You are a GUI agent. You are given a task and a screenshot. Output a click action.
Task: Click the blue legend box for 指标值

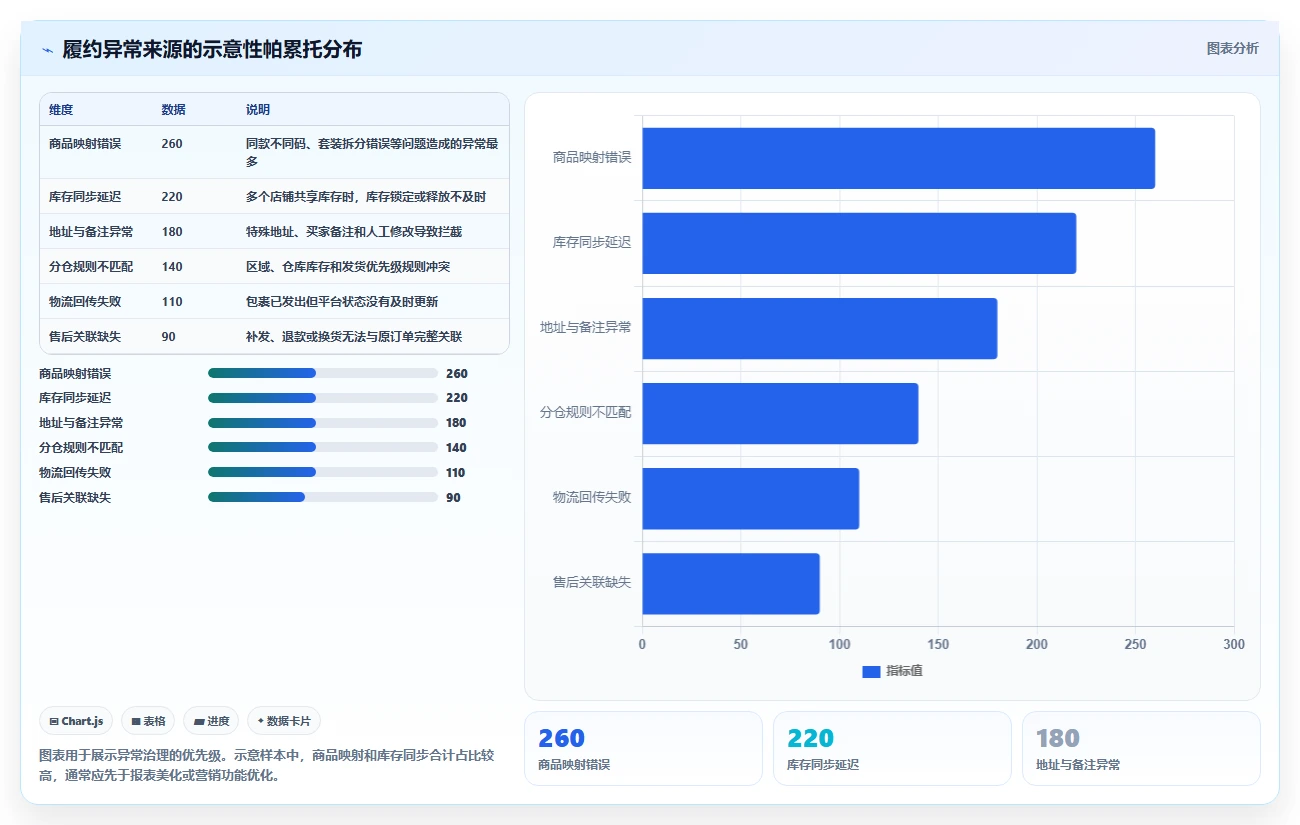871,671
